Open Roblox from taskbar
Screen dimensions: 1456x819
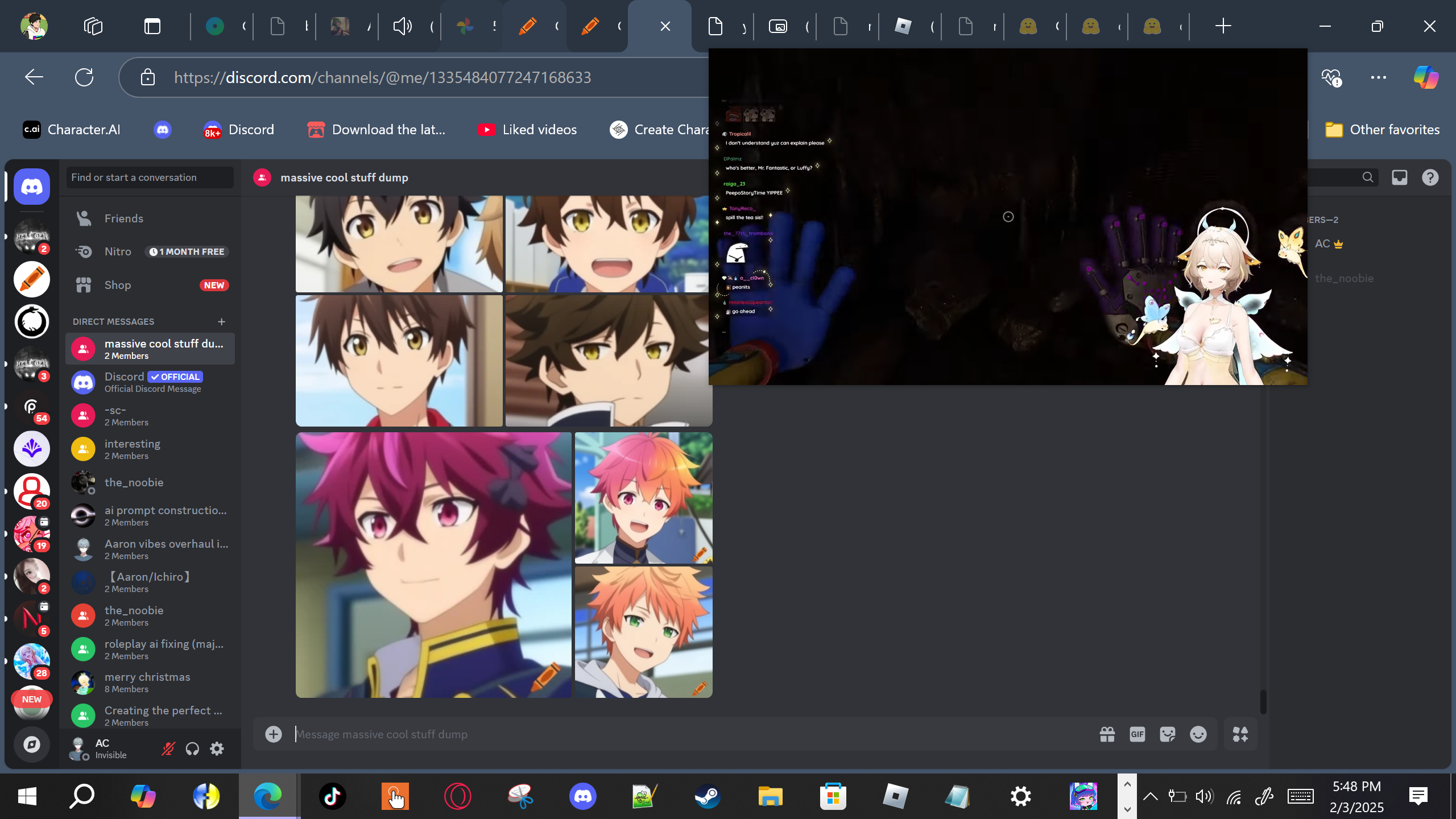point(896,796)
